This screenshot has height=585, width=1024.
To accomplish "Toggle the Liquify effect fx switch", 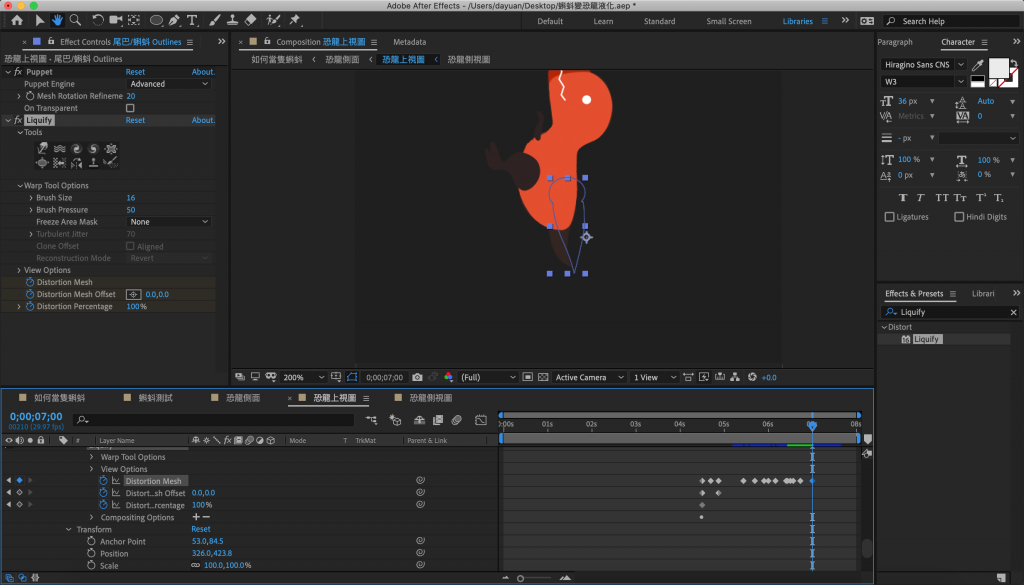I will [18, 120].
